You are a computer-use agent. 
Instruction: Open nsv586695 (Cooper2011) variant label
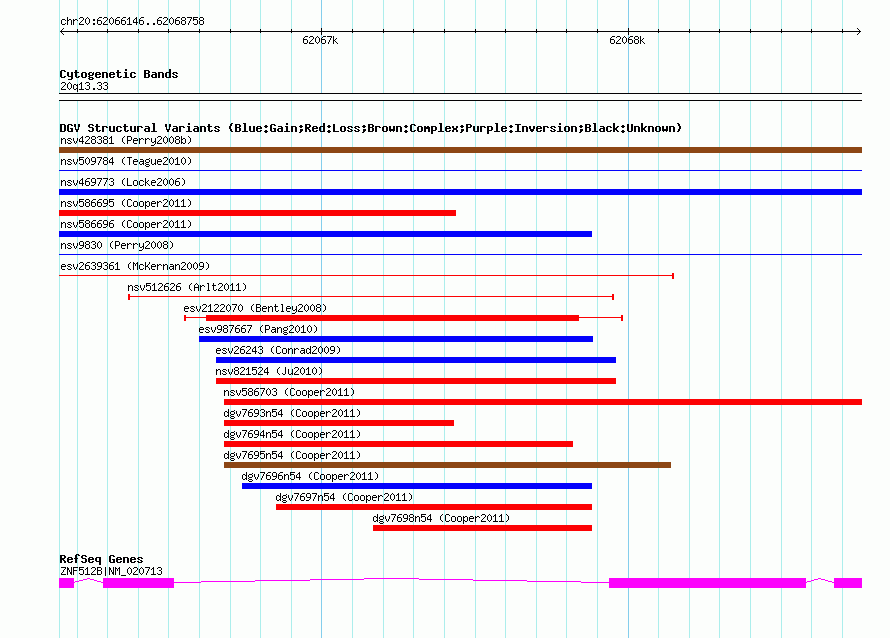(x=126, y=203)
